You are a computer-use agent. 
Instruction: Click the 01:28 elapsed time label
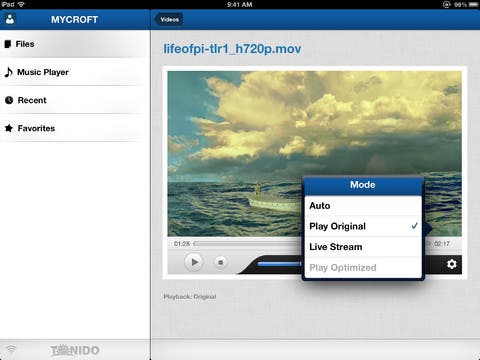[182, 244]
